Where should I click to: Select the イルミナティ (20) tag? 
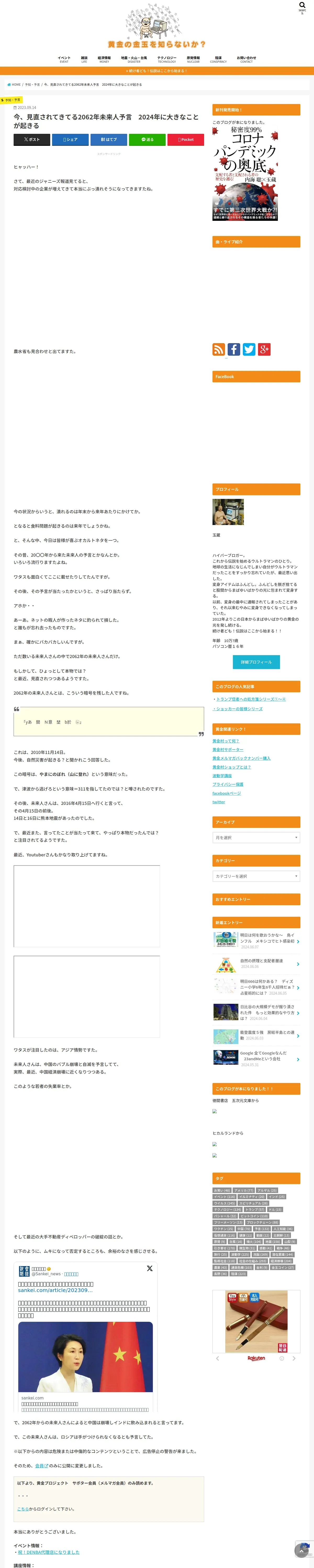pyautogui.click(x=252, y=1197)
